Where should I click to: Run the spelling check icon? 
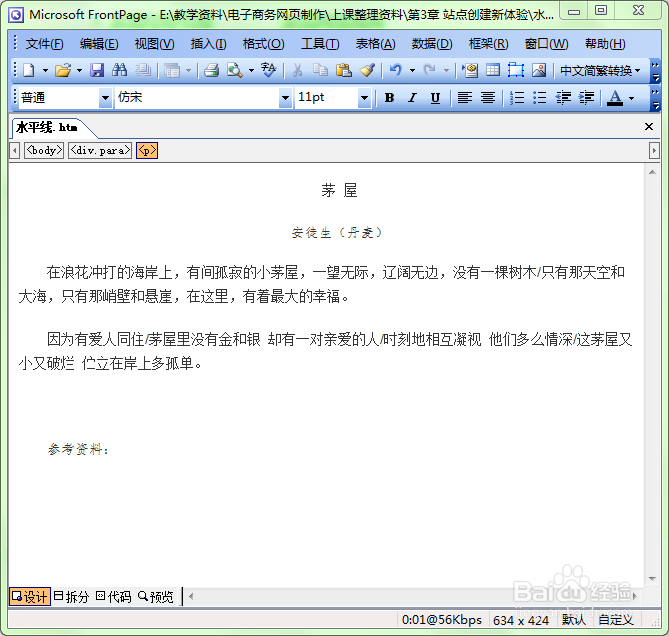click(x=268, y=70)
